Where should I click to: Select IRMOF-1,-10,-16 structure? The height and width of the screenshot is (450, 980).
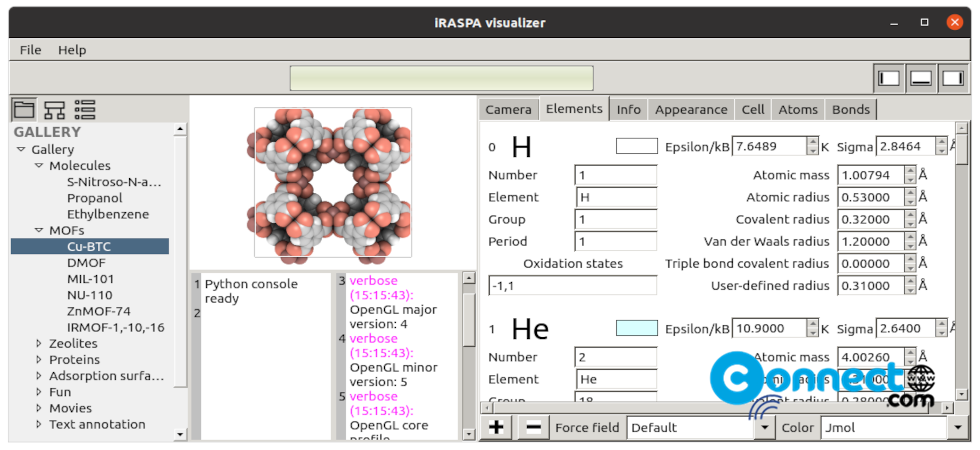pos(116,328)
